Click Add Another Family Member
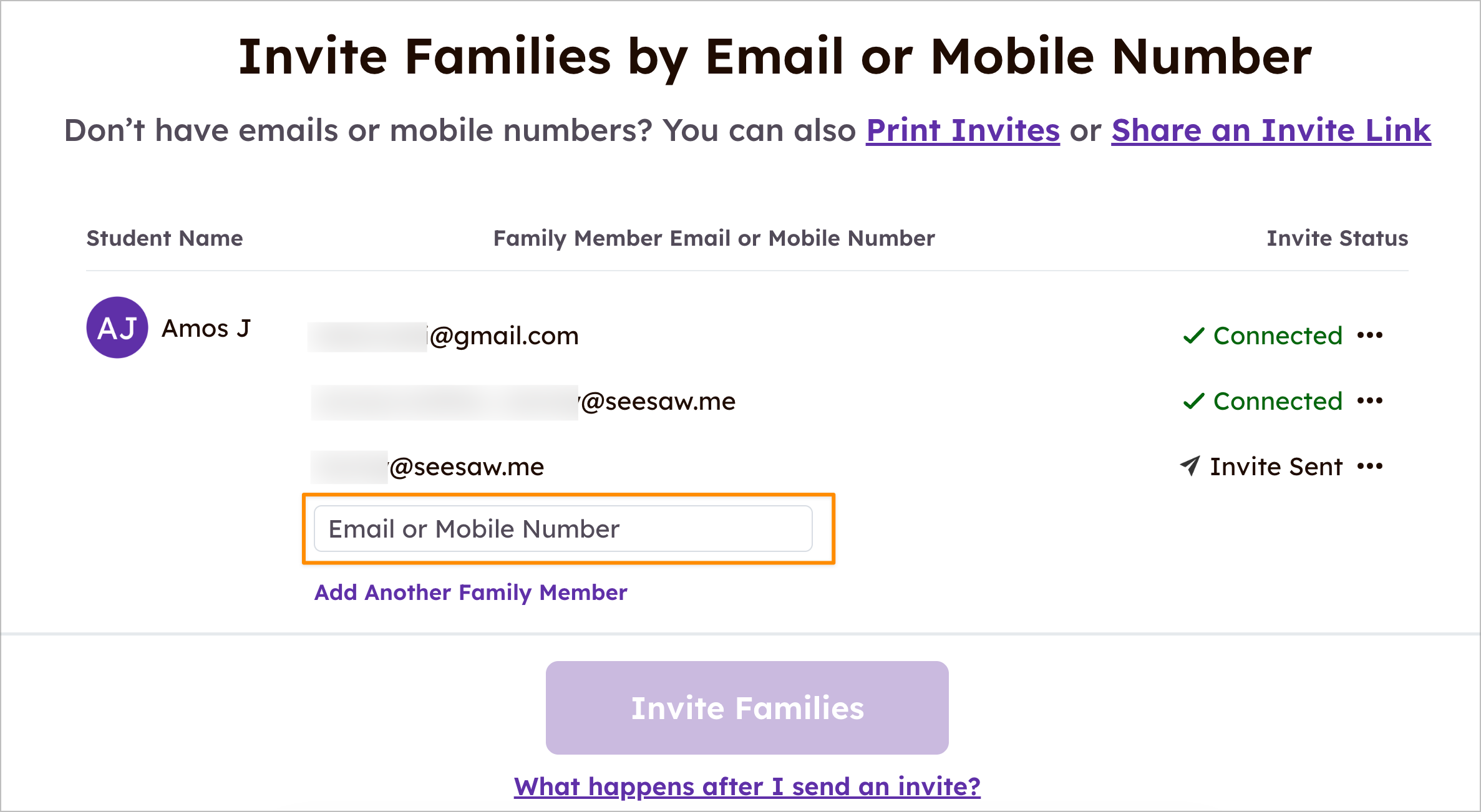The height and width of the screenshot is (812, 1481). tap(470, 592)
